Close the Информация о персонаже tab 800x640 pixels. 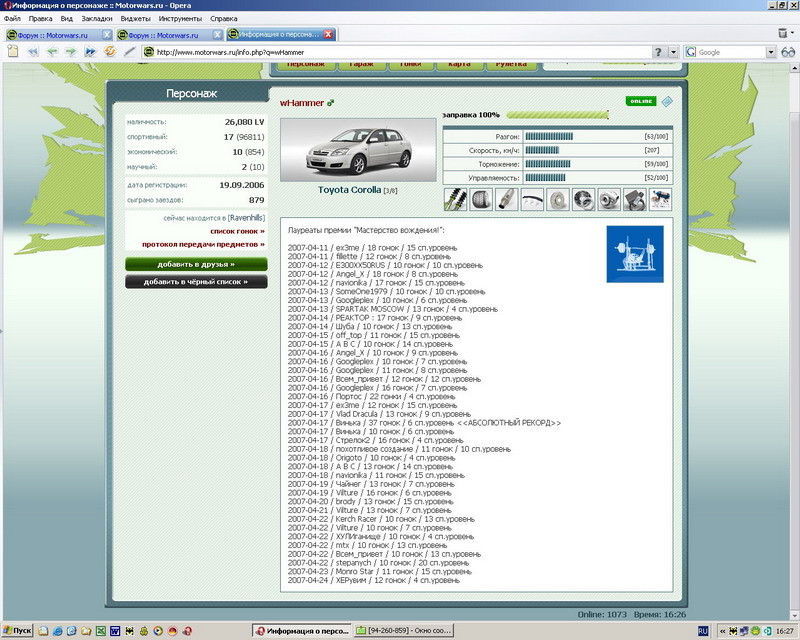coord(329,34)
